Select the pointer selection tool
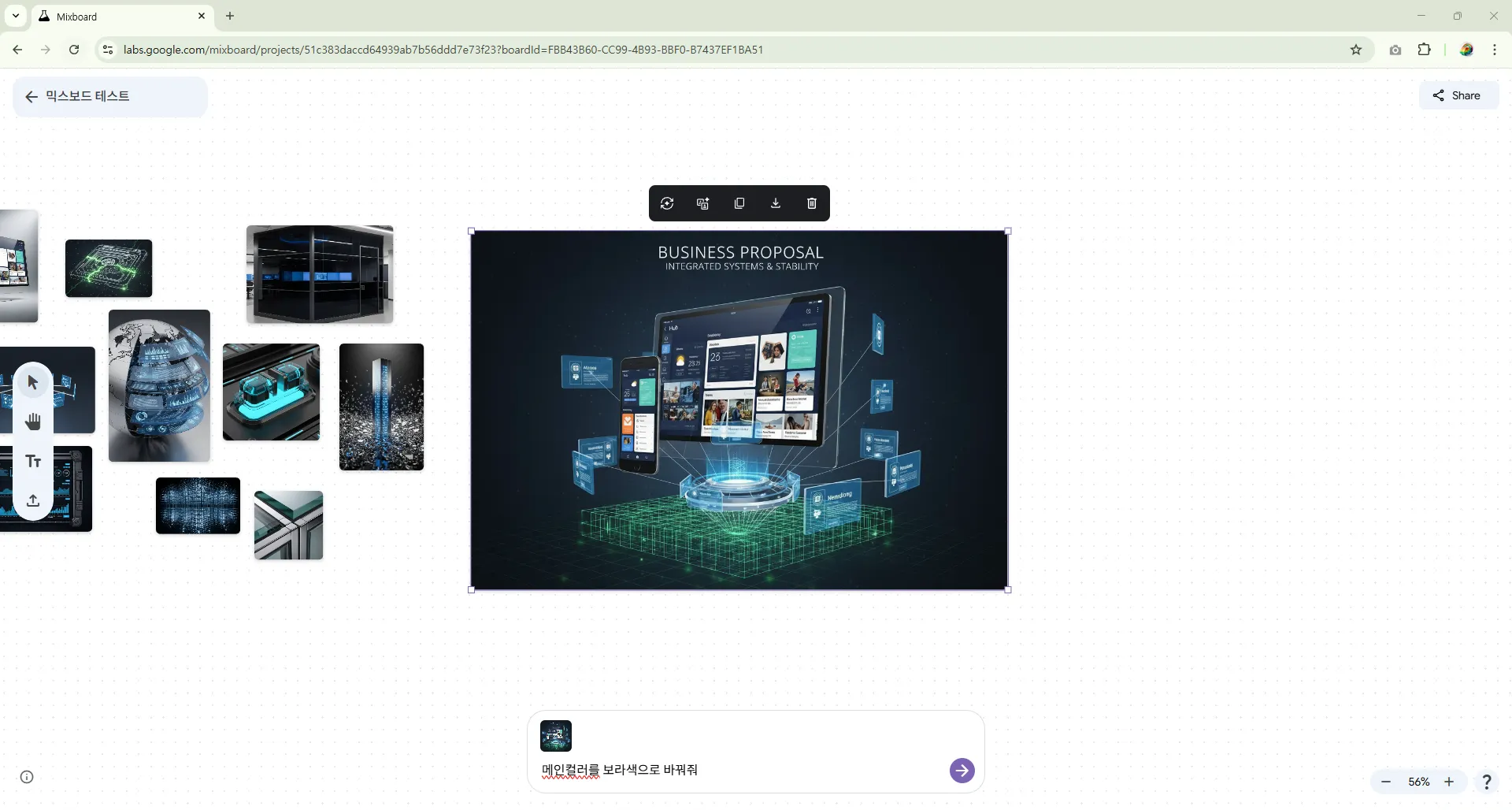 33,383
